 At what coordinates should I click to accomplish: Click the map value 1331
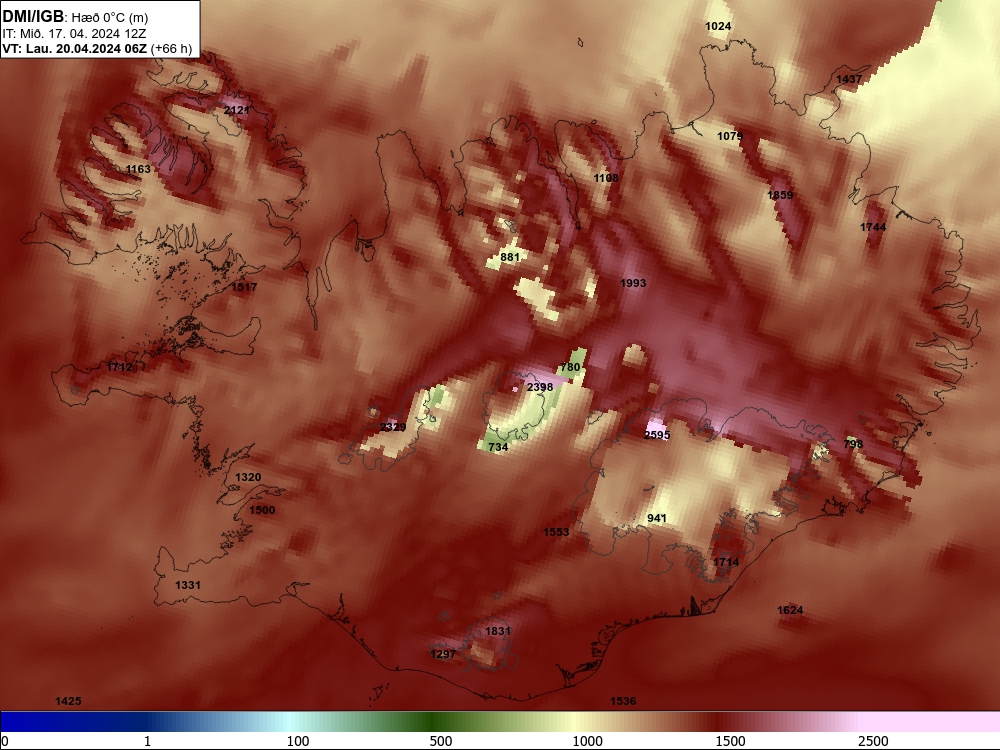(x=188, y=585)
